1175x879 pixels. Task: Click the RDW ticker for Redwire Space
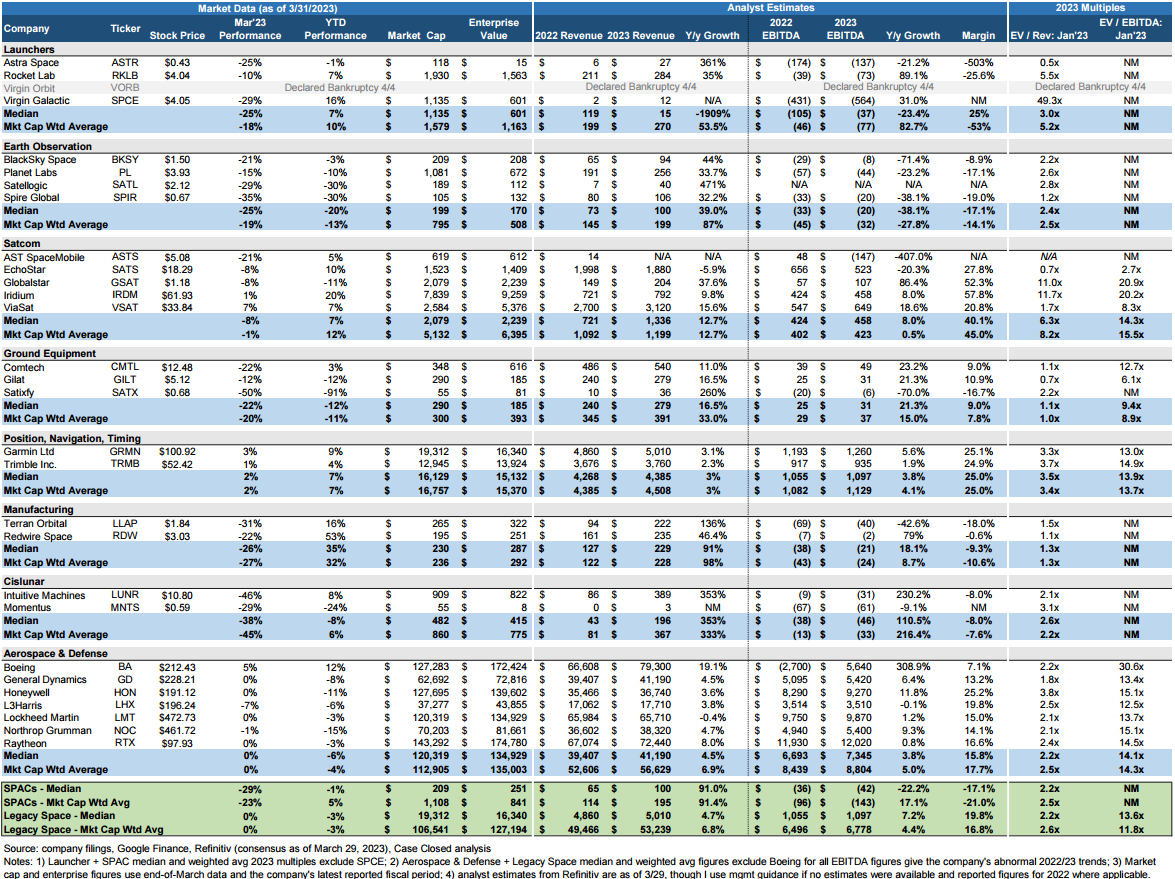tap(124, 536)
